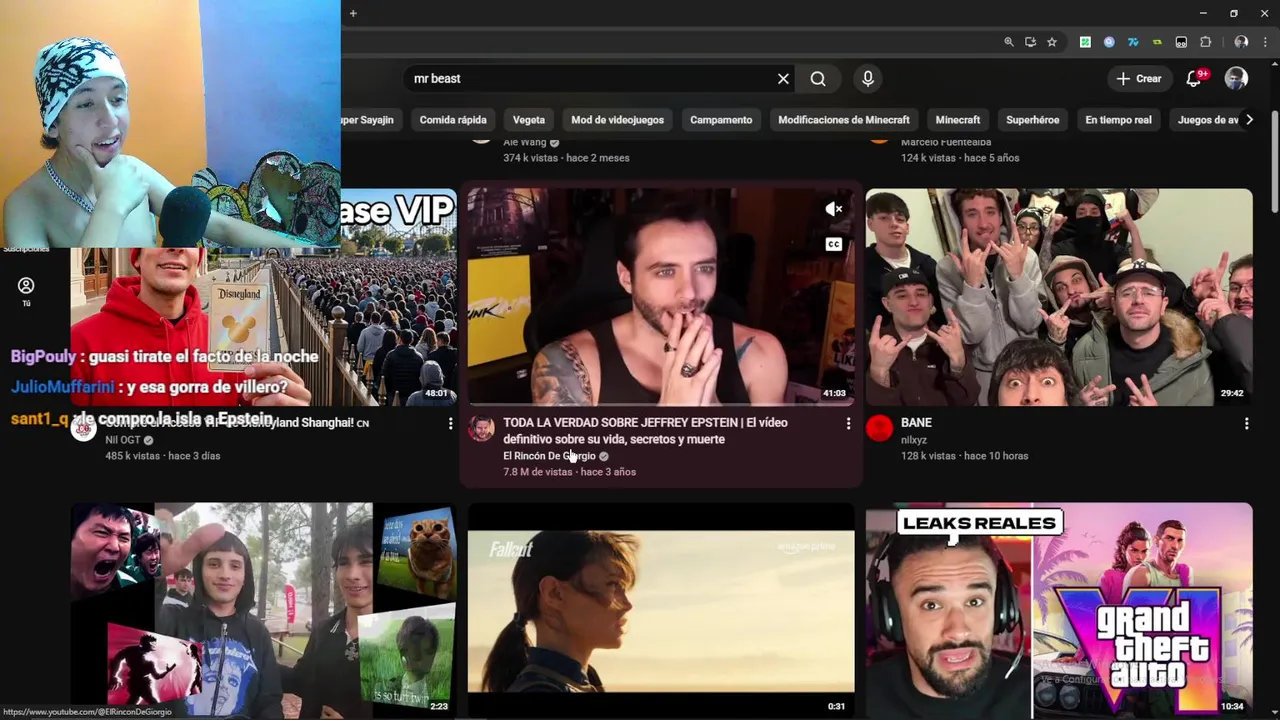1280x720 pixels.
Task: Start voice search with the microphone icon
Action: click(867, 79)
